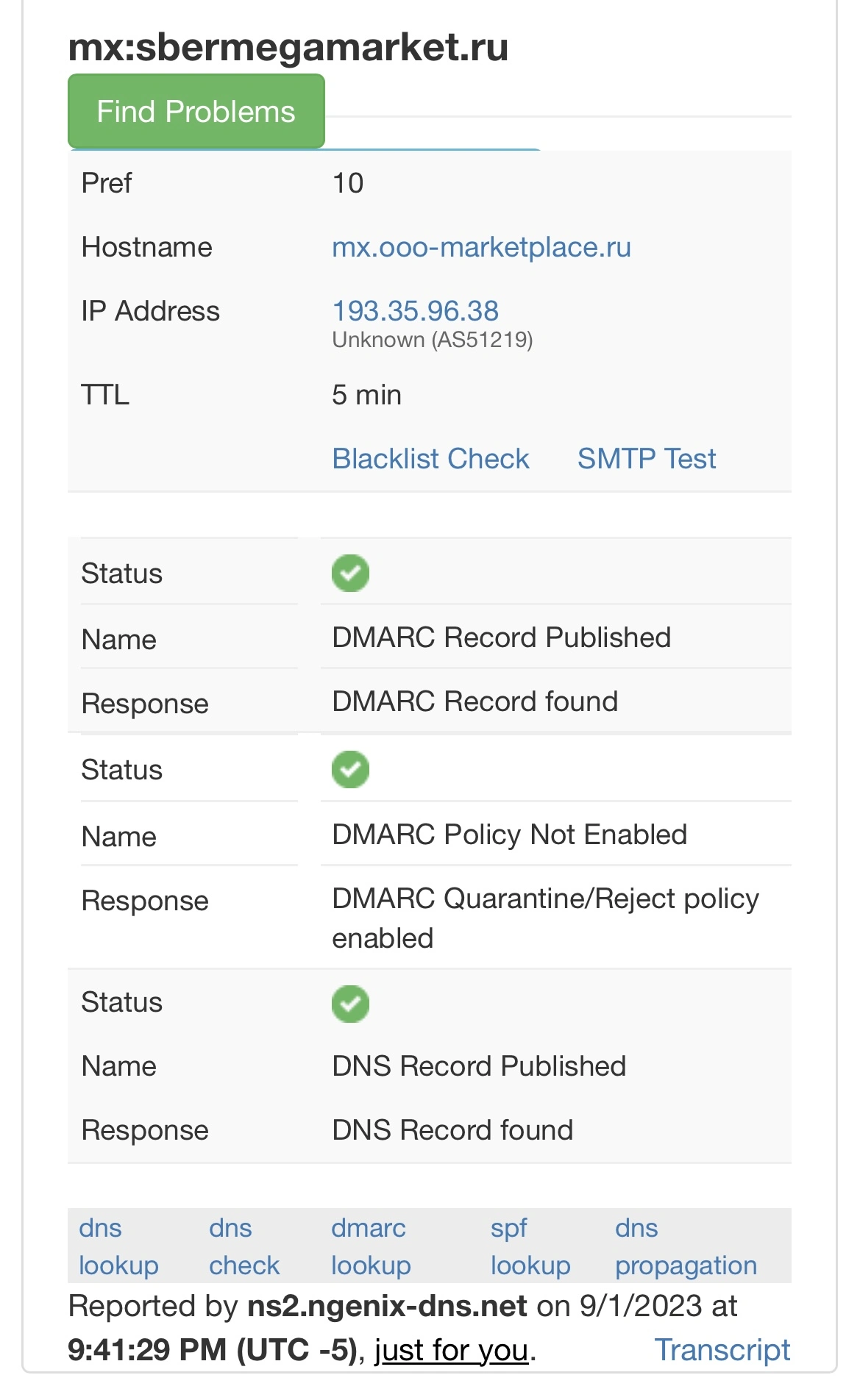The image size is (860, 1400).
Task: Go to dmarc lookup
Action: [x=371, y=1246]
